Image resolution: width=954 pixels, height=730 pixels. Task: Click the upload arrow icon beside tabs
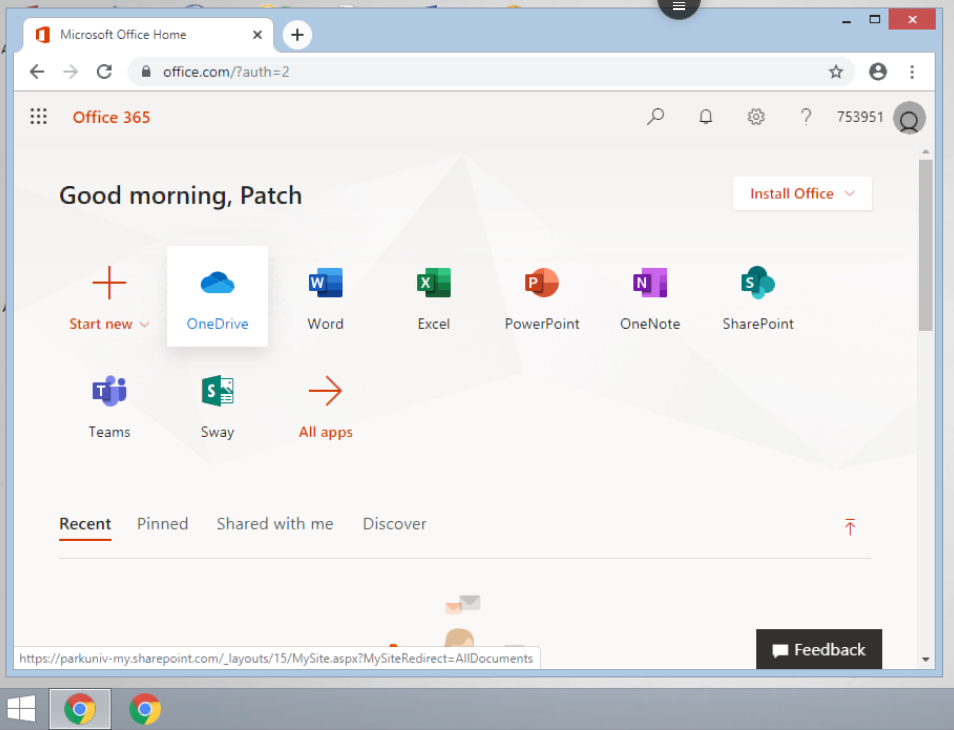point(850,526)
